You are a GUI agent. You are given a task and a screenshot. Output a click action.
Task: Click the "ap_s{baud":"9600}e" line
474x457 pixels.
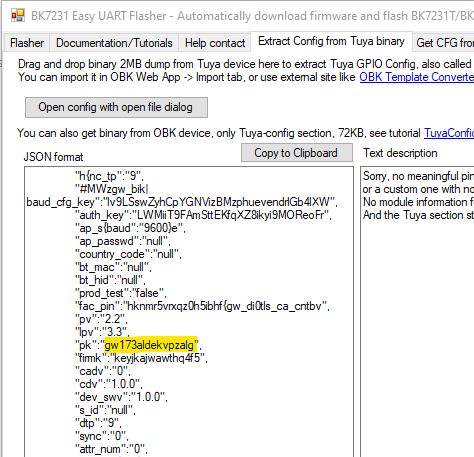[130, 228]
